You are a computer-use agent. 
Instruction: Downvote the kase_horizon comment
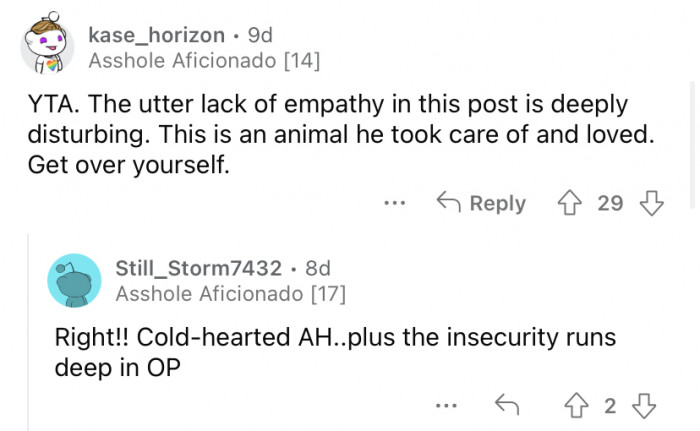650,203
